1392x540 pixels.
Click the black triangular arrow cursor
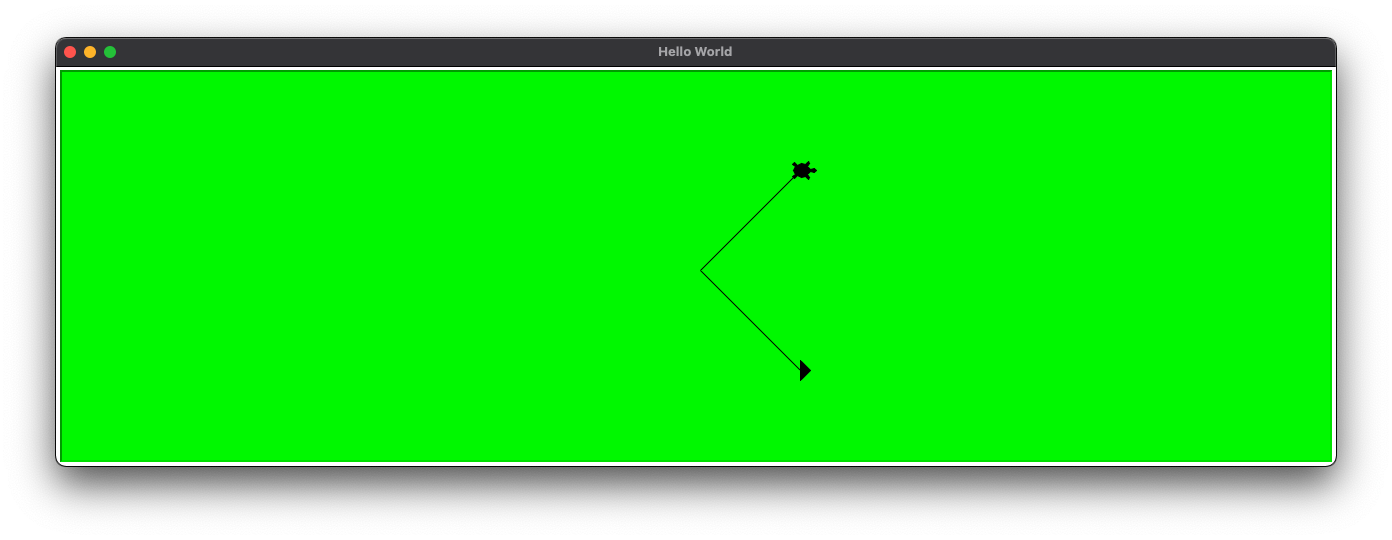[804, 371]
